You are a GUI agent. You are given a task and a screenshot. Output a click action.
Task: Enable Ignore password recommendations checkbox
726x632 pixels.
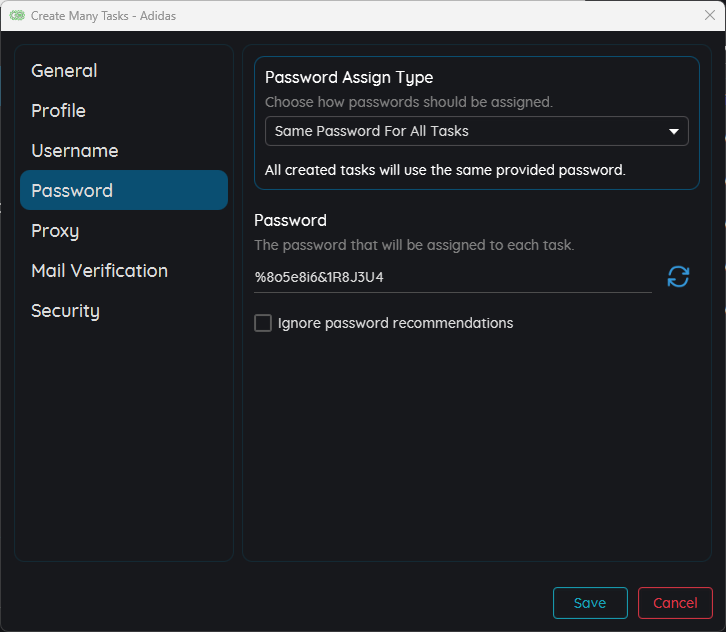[x=263, y=323]
